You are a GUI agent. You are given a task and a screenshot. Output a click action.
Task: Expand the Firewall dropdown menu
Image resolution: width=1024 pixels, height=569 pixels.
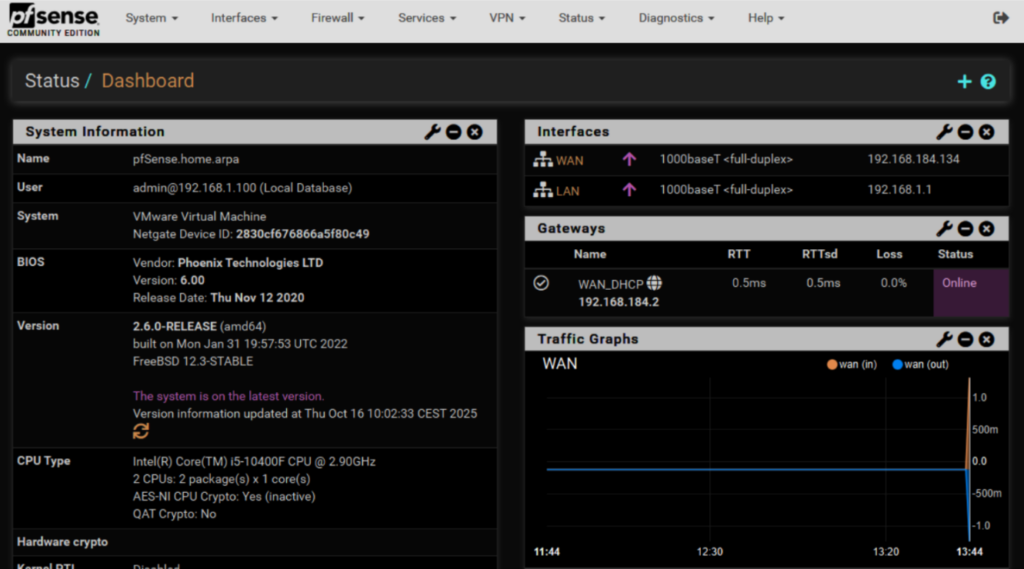pyautogui.click(x=336, y=18)
